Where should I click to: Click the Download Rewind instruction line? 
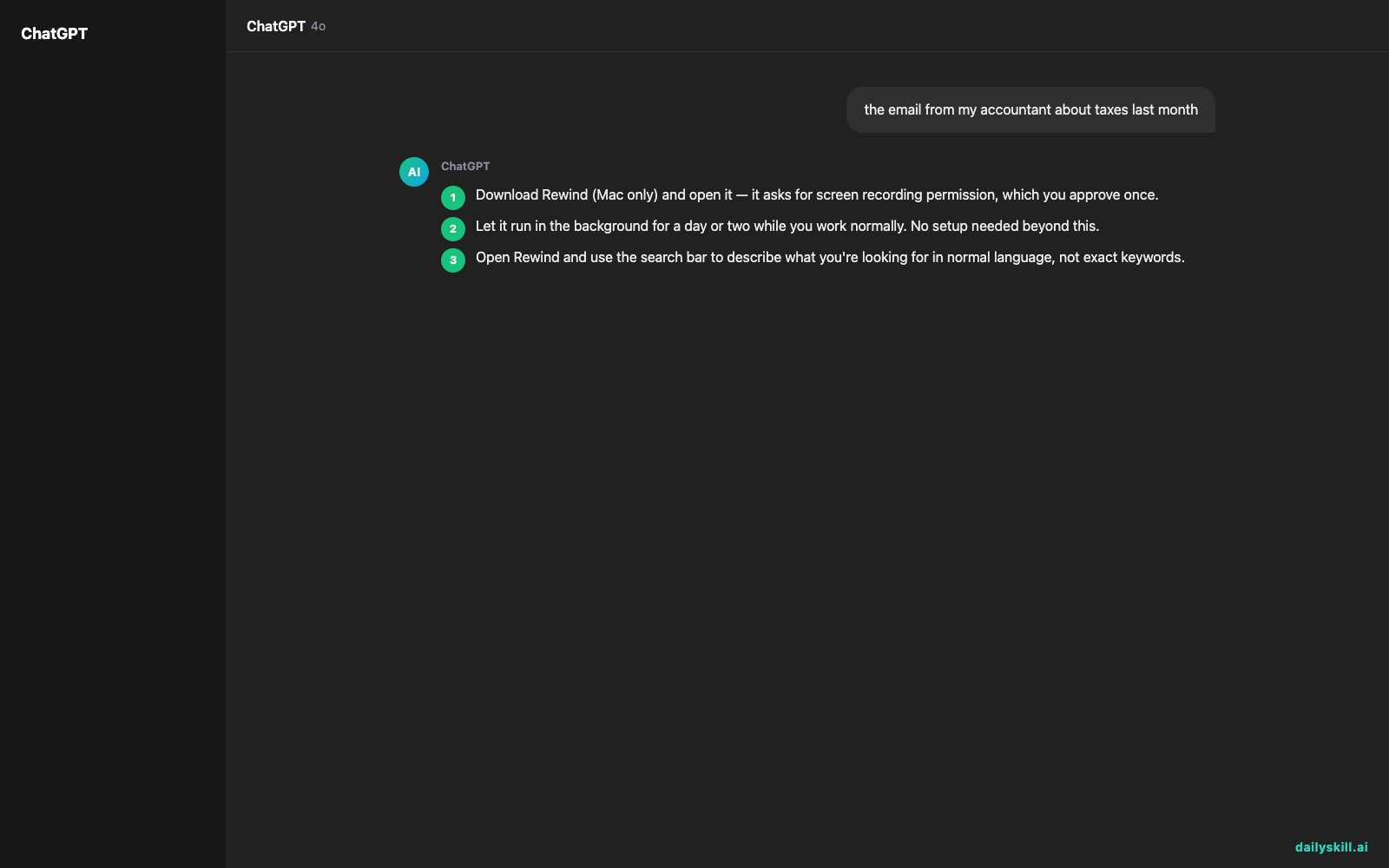(817, 194)
